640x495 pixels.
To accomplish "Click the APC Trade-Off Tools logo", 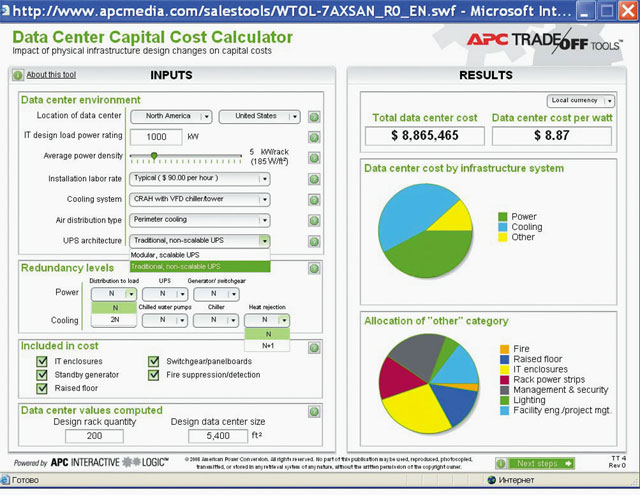I will (x=544, y=41).
